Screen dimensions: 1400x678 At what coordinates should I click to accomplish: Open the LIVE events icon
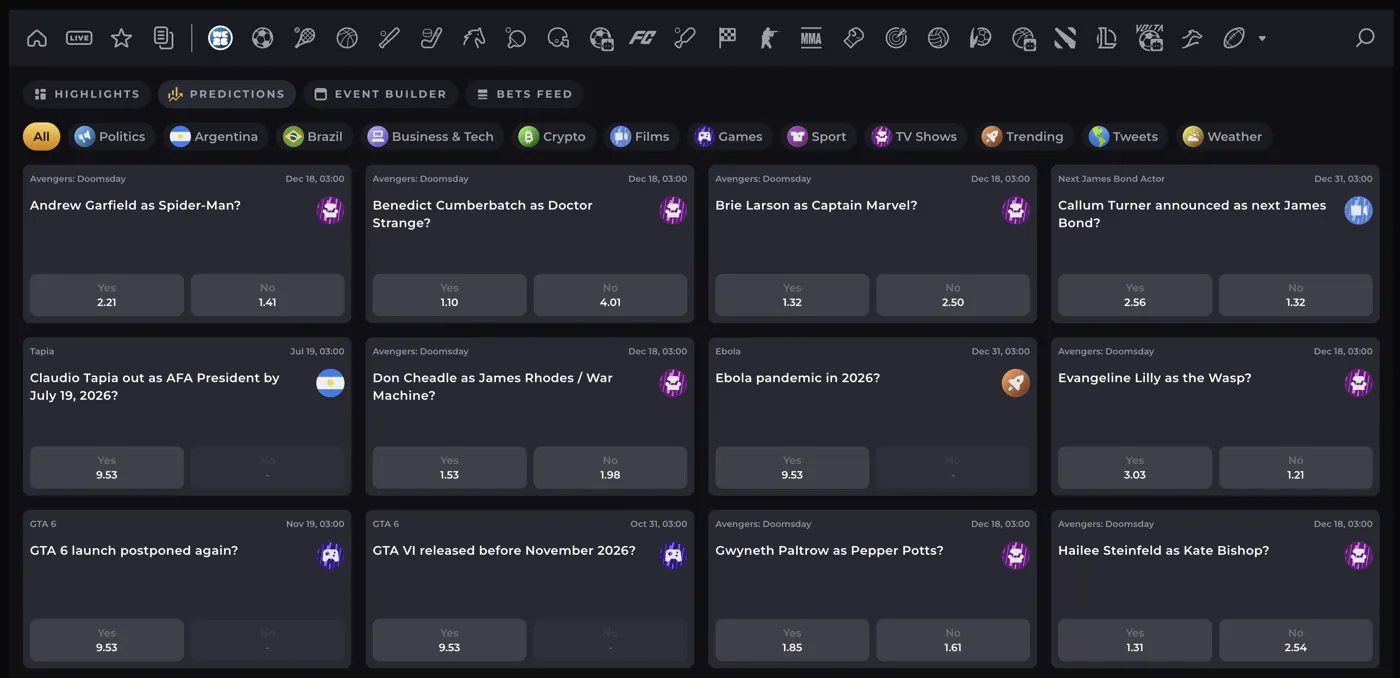click(79, 38)
